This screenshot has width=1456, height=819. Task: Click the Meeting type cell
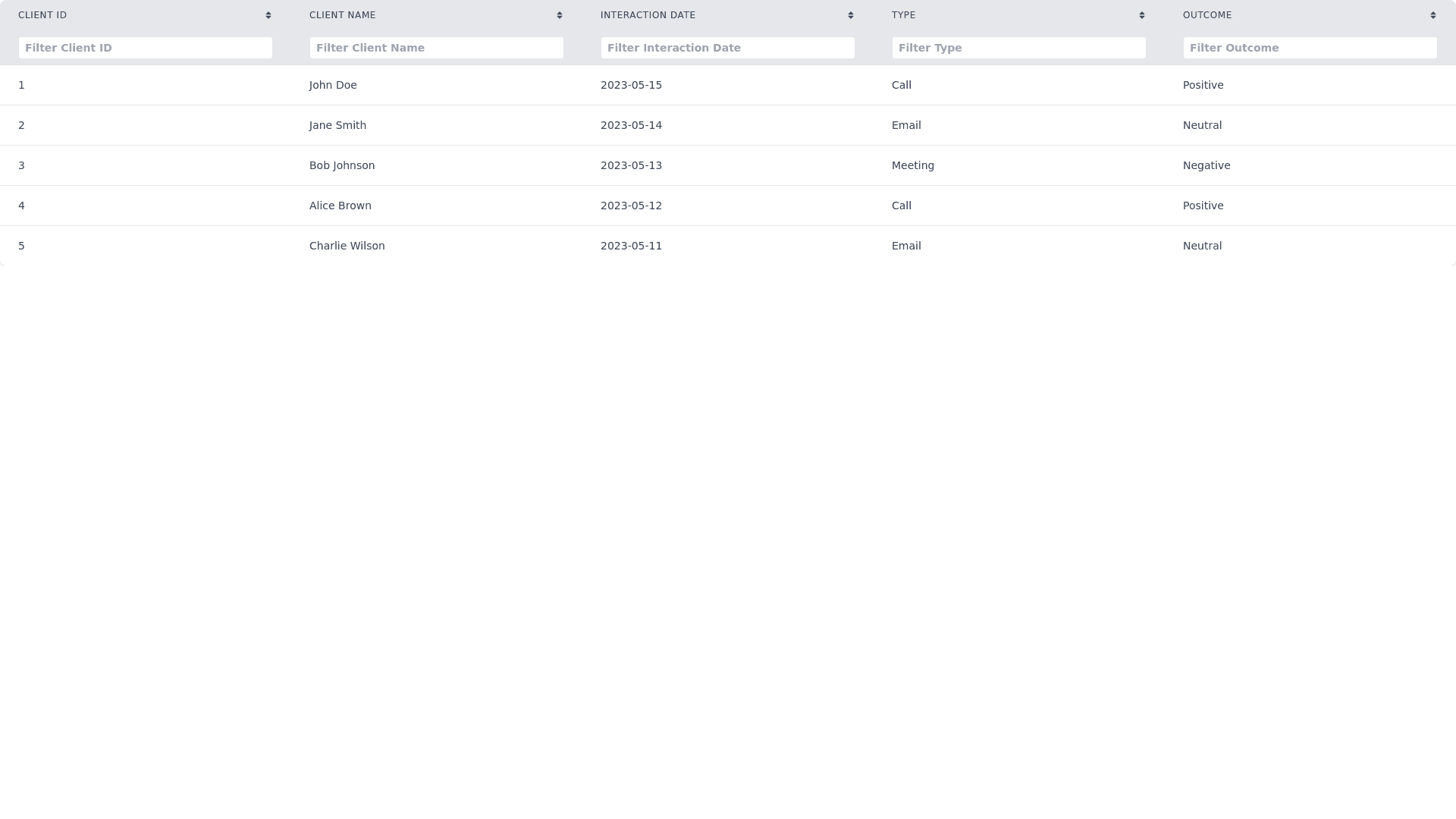(x=913, y=165)
